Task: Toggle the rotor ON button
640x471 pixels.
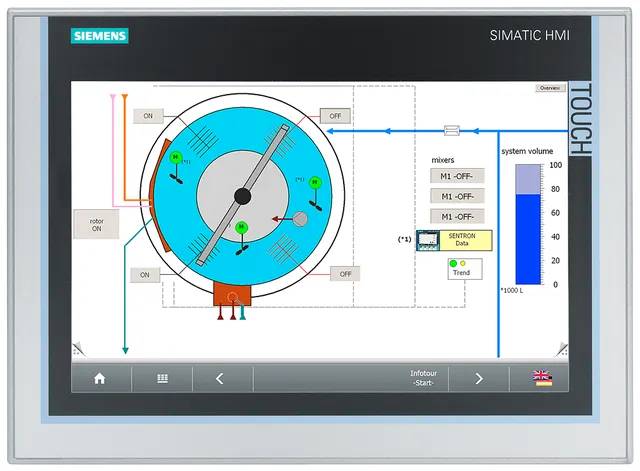Action: [96, 224]
